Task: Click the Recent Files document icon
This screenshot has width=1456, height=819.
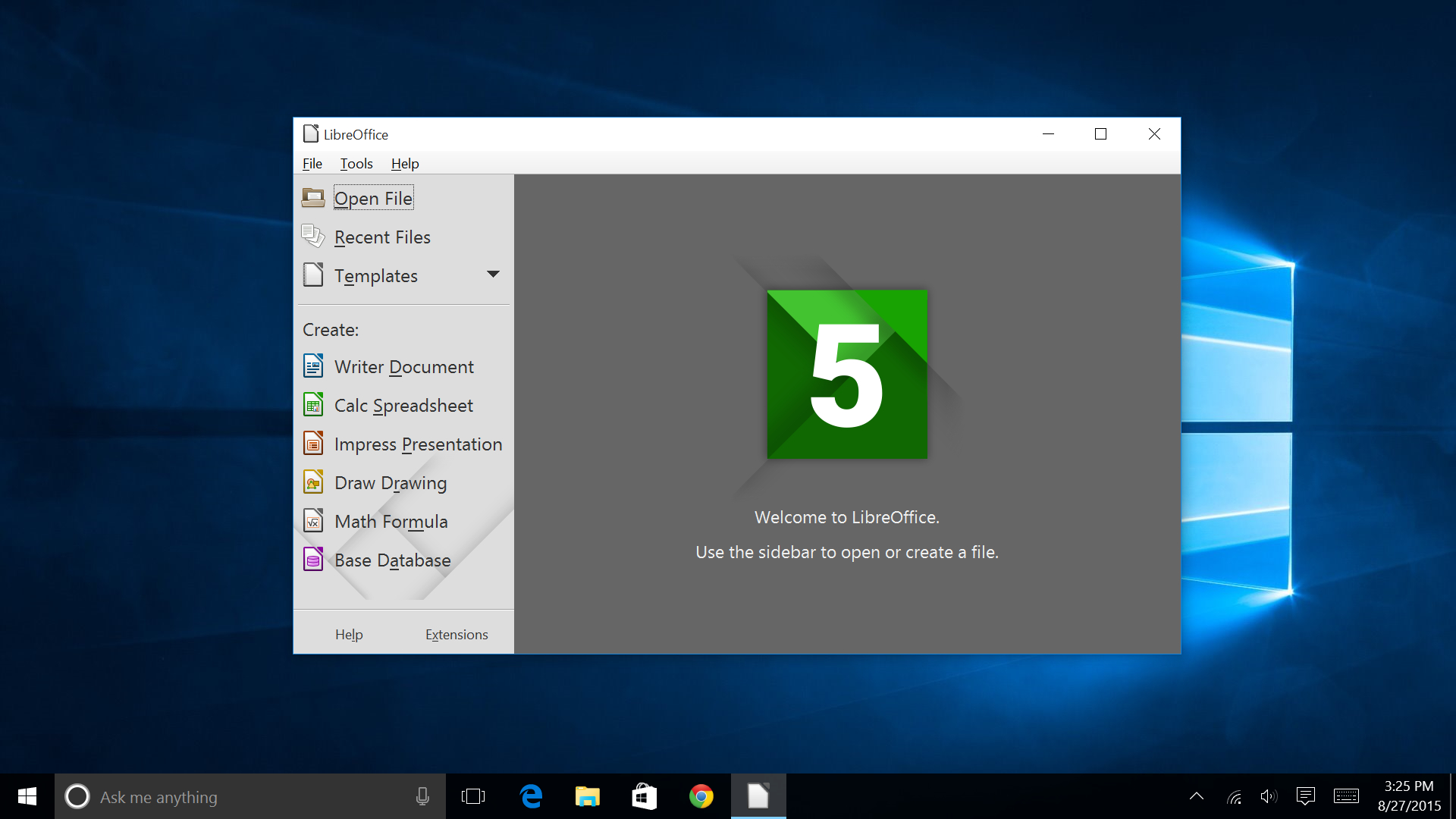Action: (x=314, y=237)
